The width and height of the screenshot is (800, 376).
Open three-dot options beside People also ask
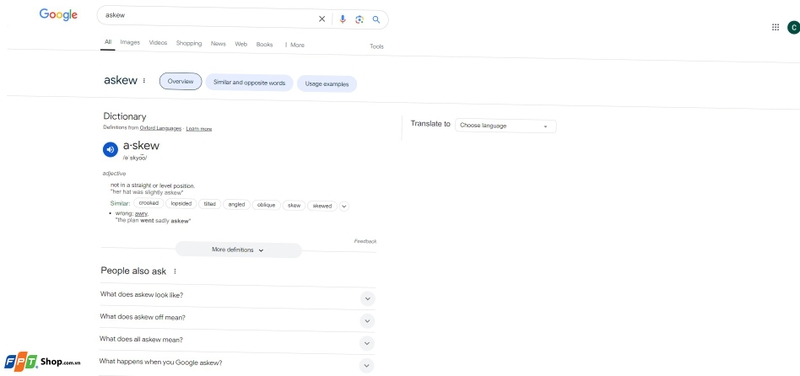pyautogui.click(x=175, y=271)
